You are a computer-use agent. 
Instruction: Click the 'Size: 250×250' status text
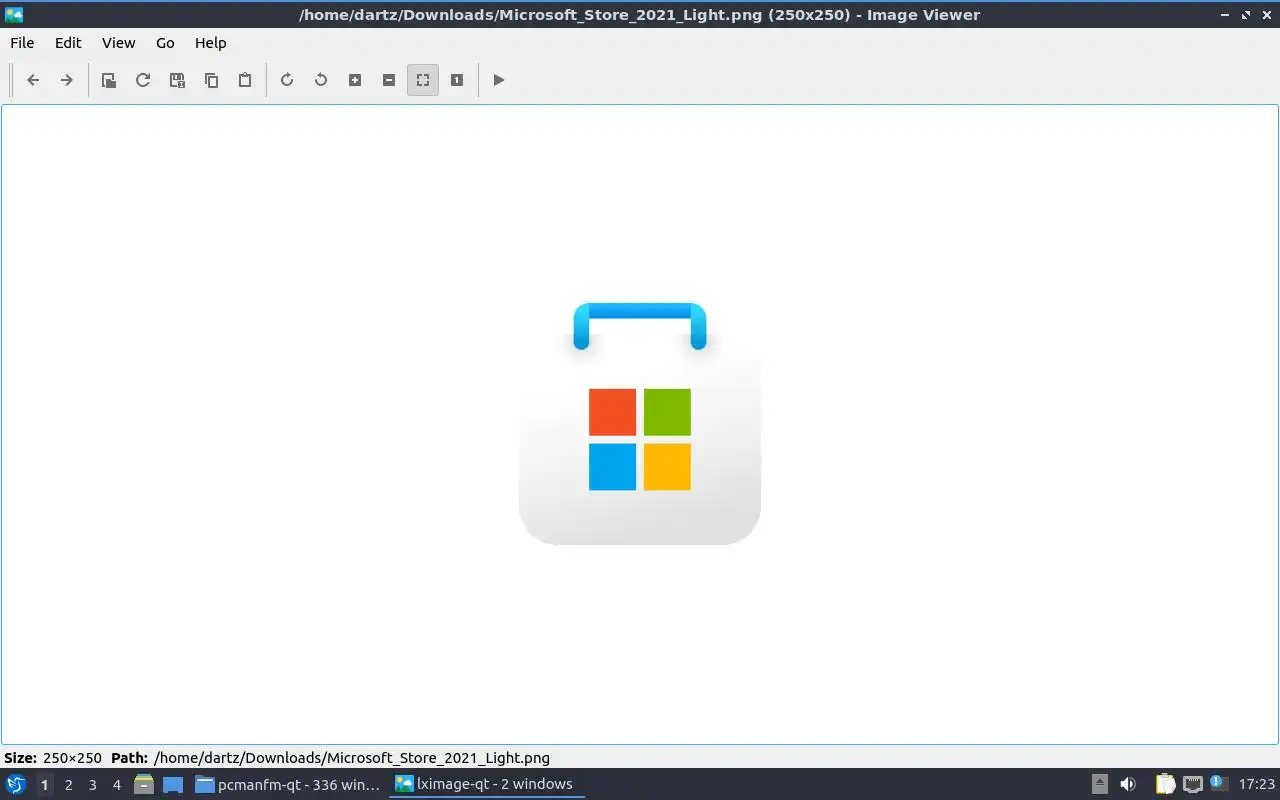(53, 758)
